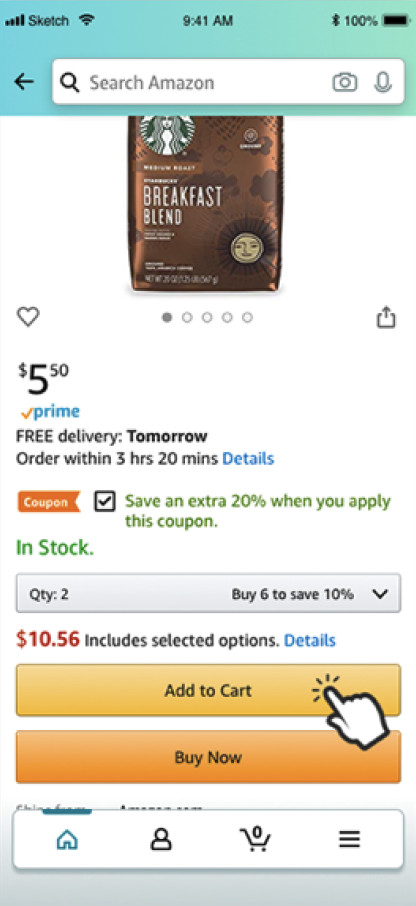Add to Cart button
Image resolution: width=416 pixels, height=906 pixels.
click(208, 690)
